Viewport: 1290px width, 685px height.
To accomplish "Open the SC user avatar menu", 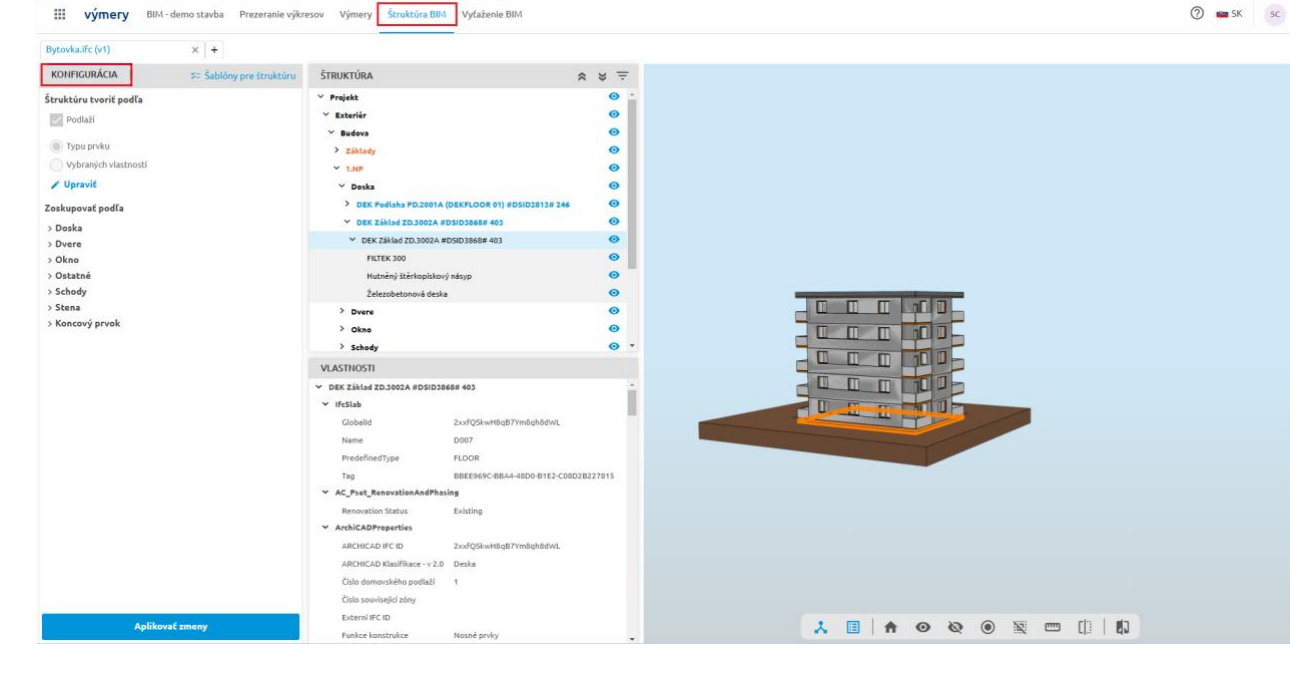I will point(1274,14).
